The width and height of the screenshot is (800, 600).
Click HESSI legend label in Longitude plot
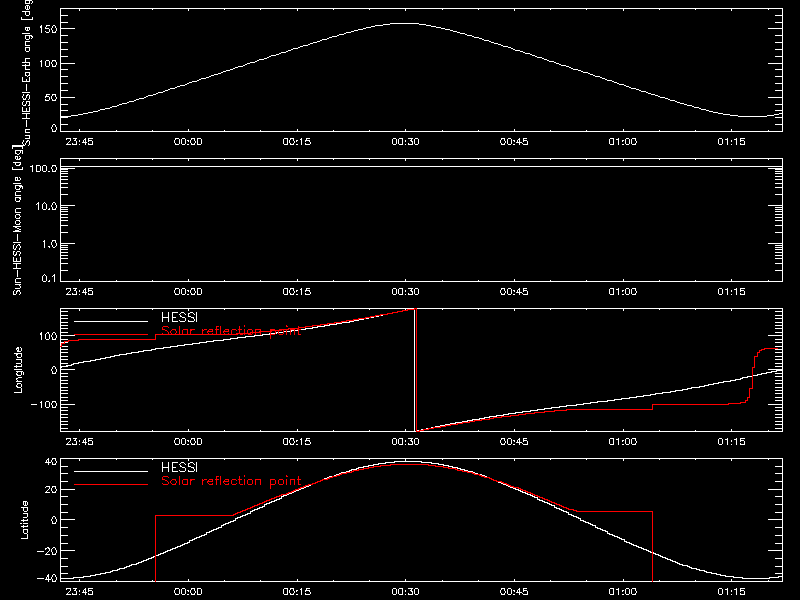179,317
